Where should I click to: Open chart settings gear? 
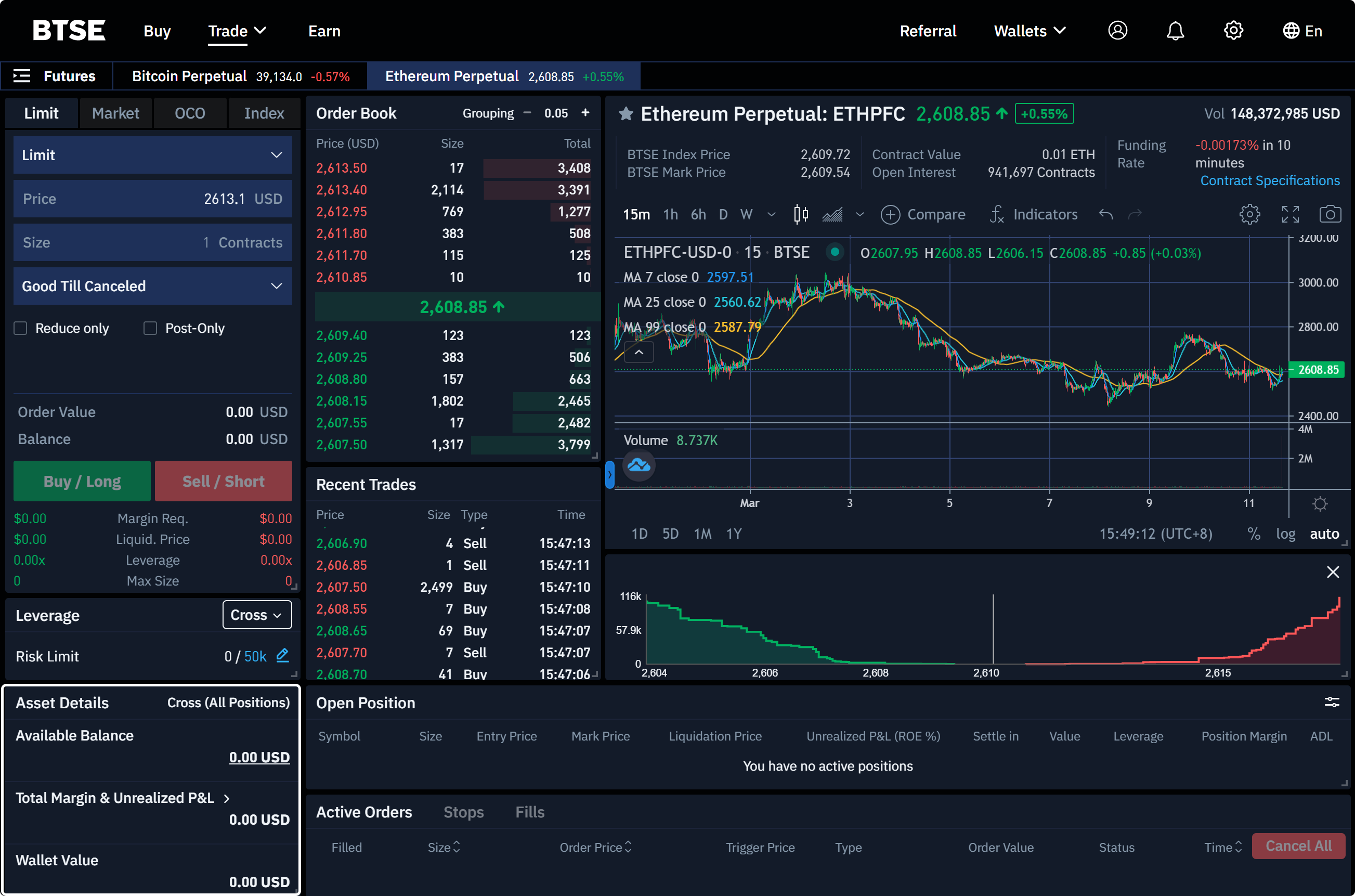(x=1249, y=214)
